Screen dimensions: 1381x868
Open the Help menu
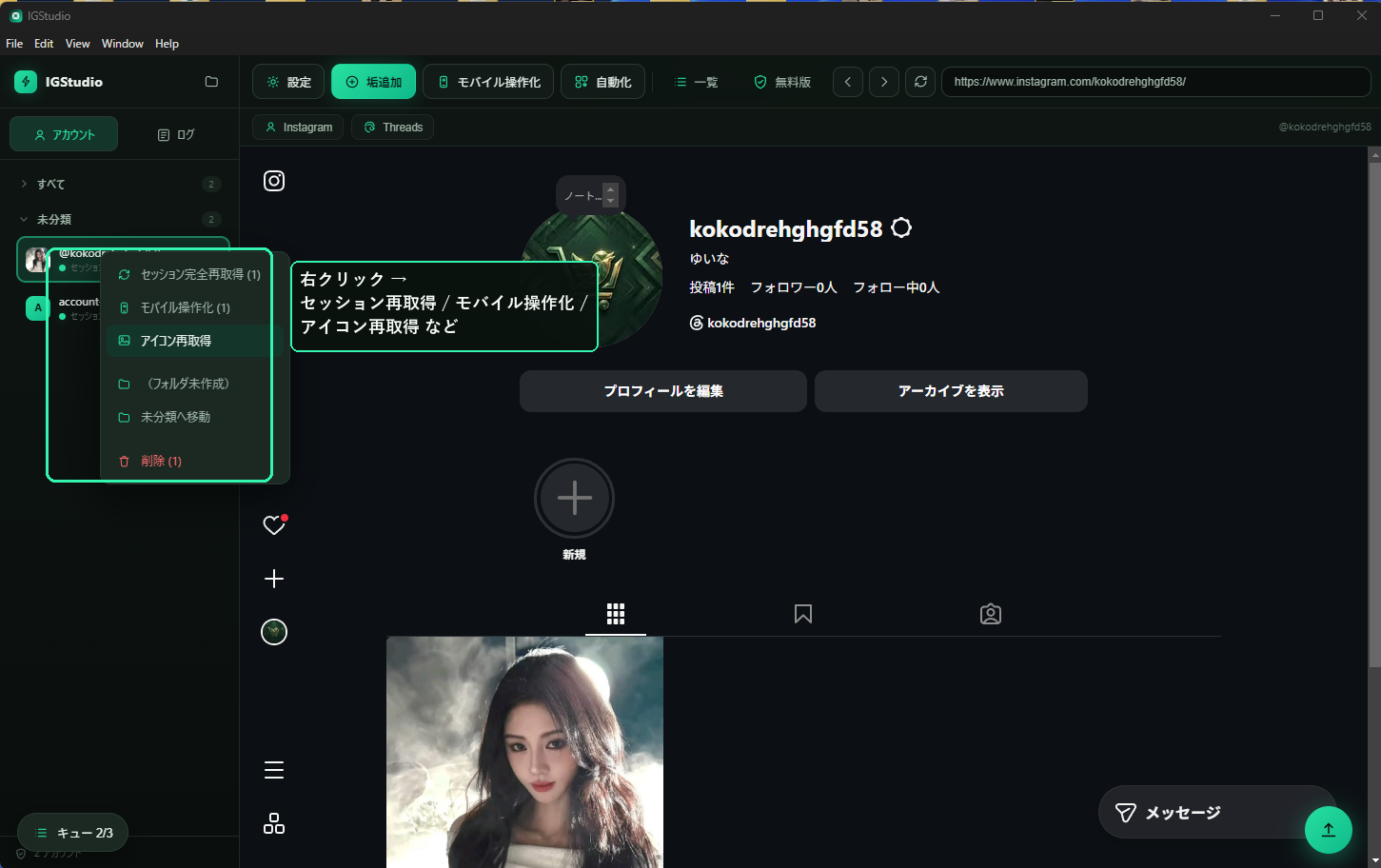(x=167, y=44)
